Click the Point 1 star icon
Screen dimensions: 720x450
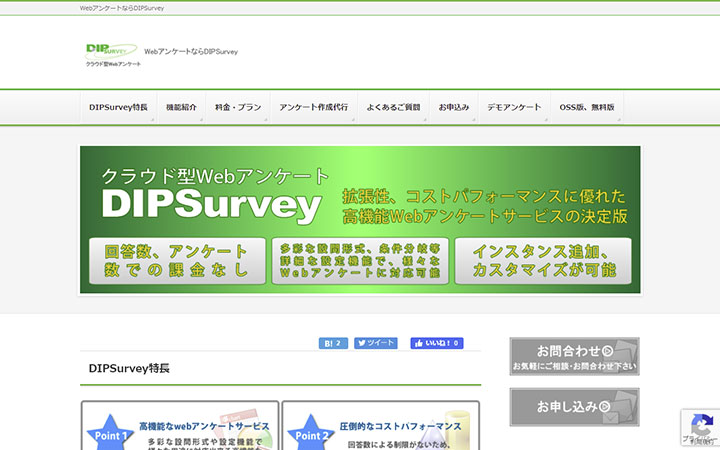tap(110, 434)
